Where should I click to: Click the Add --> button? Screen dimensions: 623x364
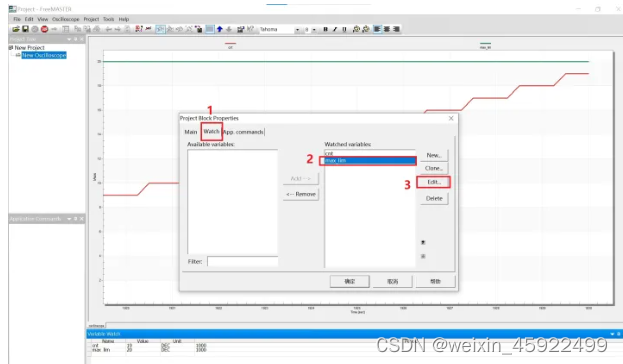(301, 179)
